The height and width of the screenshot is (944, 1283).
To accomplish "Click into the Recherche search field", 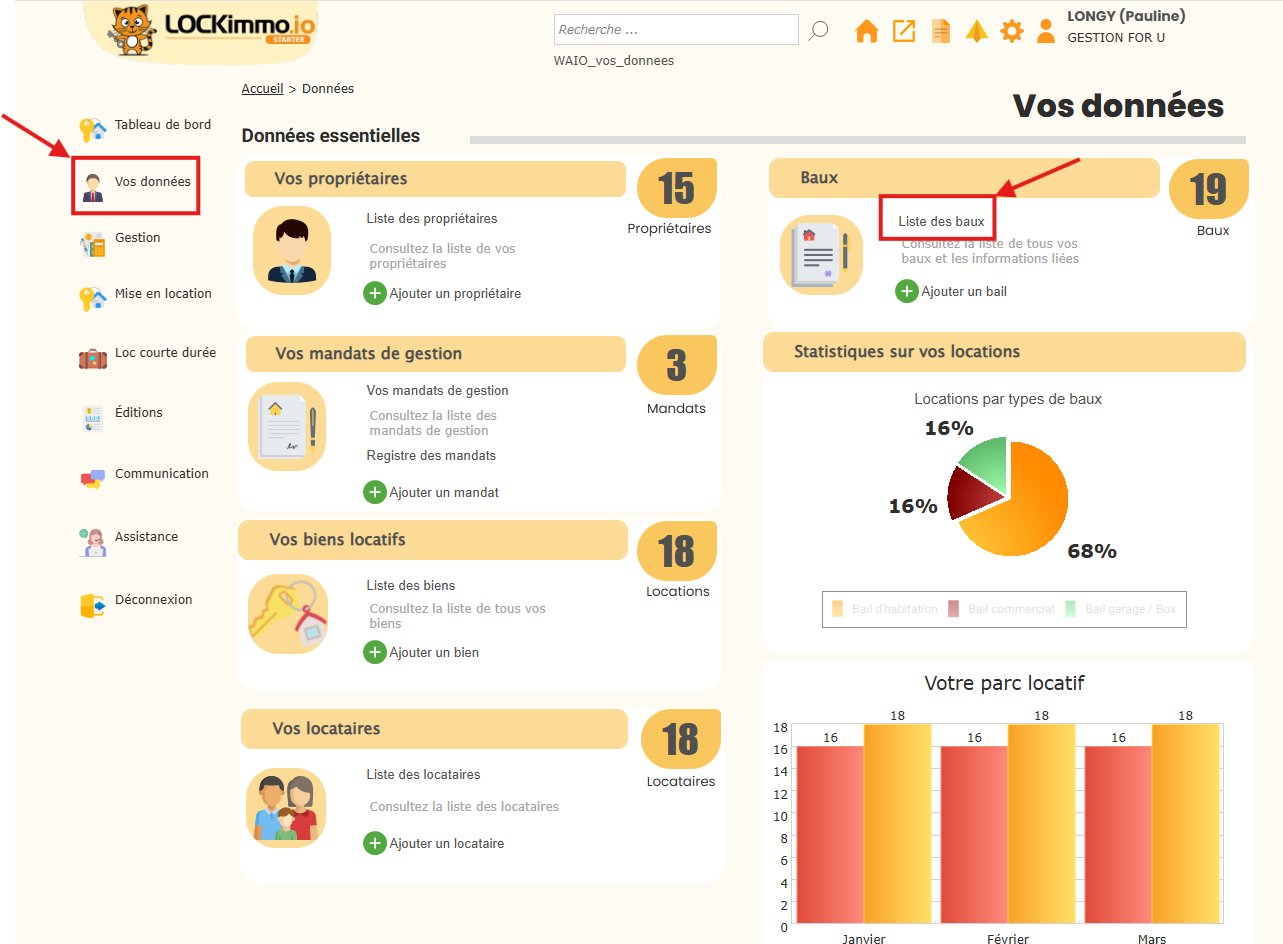I will tap(676, 30).
